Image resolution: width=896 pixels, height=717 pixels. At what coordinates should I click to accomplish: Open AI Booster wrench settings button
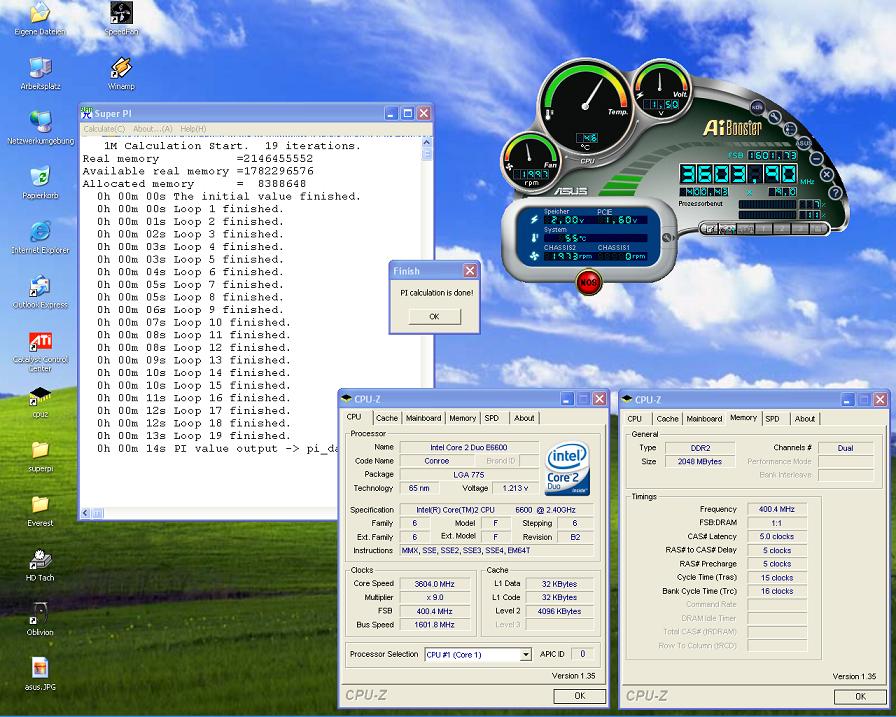click(774, 118)
